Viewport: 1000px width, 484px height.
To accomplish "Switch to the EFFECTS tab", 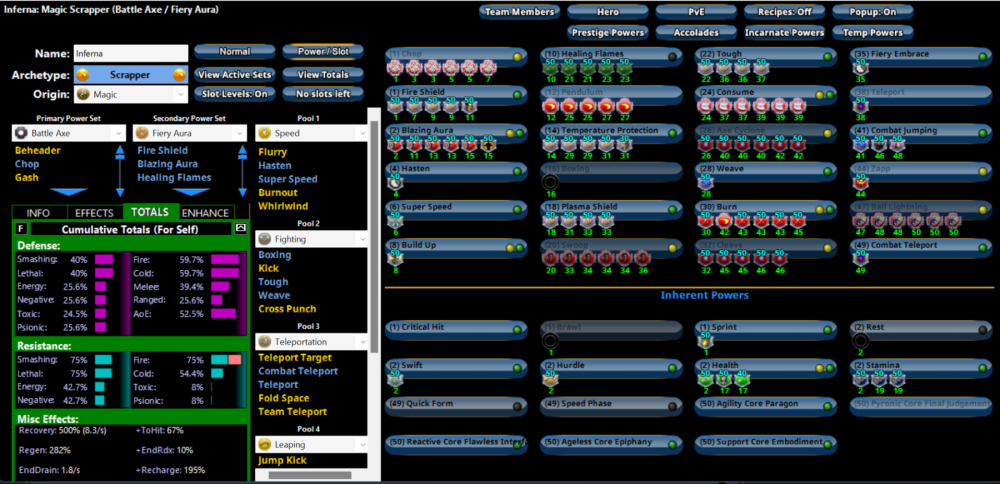I will 94,213.
